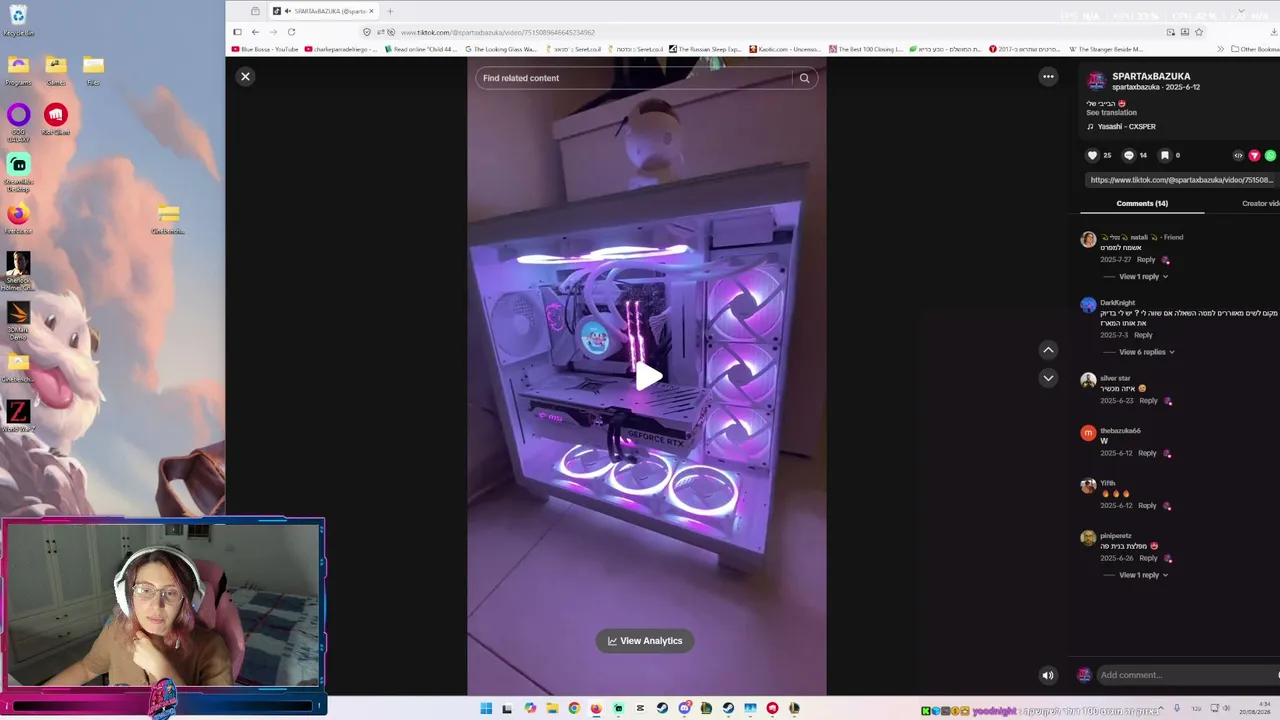Reload the TikTok page
This screenshot has width=1280, height=720.
click(291, 32)
